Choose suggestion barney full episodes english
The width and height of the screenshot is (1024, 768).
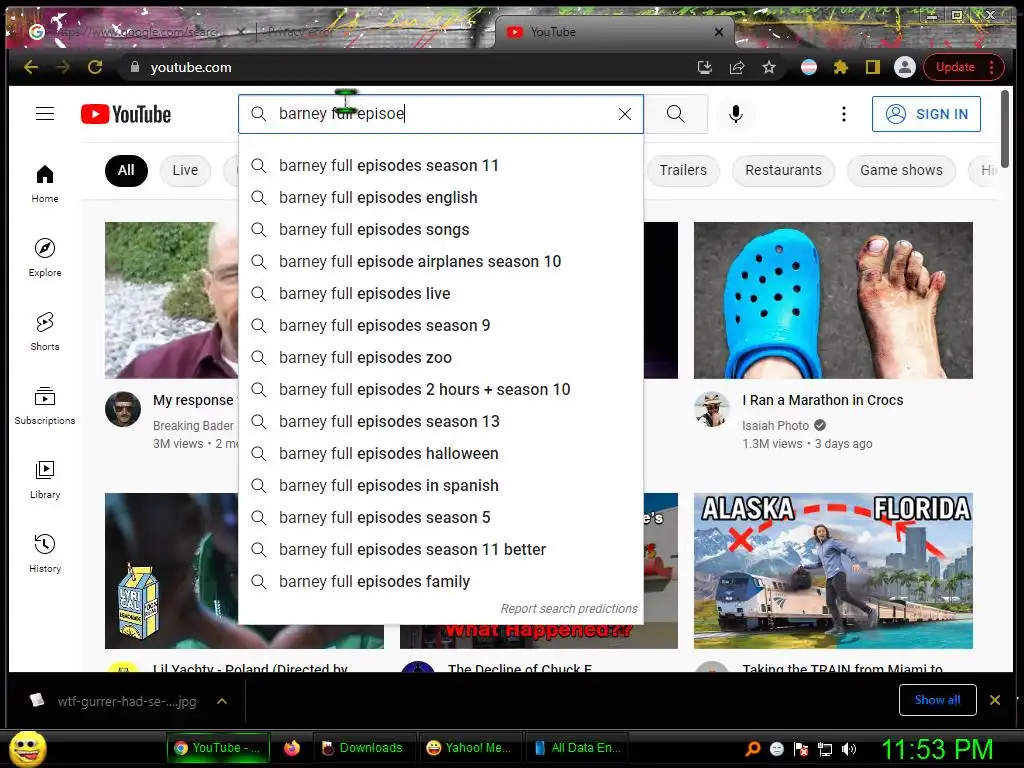441,198
